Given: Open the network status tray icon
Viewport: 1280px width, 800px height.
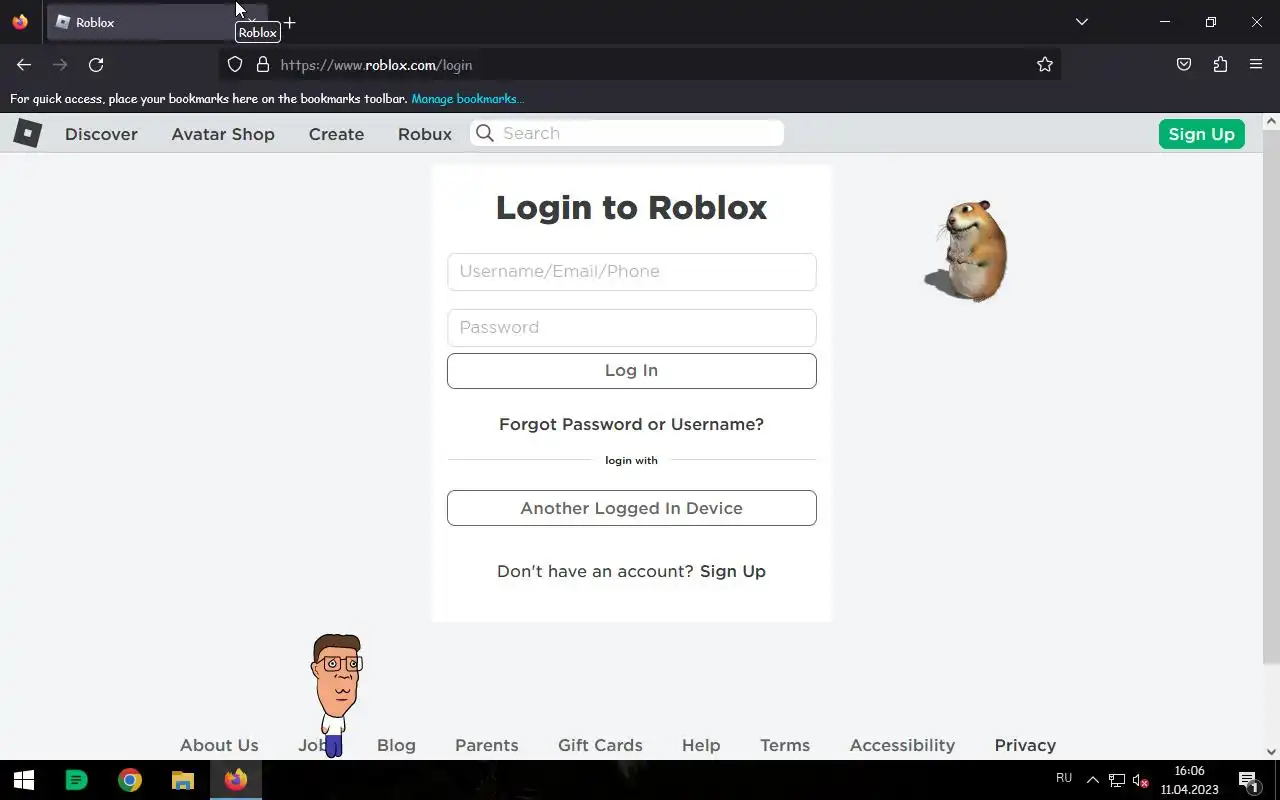Looking at the screenshot, I should point(1116,780).
